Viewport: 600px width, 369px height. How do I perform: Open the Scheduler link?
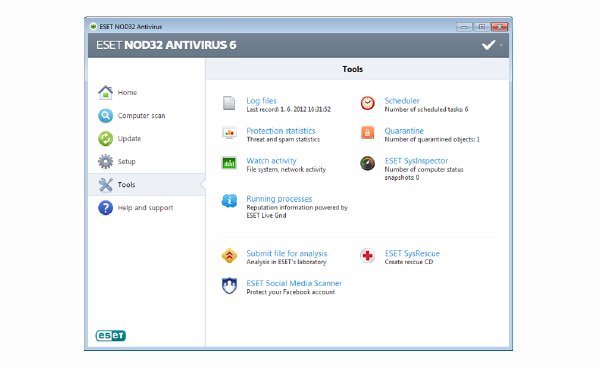pos(402,101)
